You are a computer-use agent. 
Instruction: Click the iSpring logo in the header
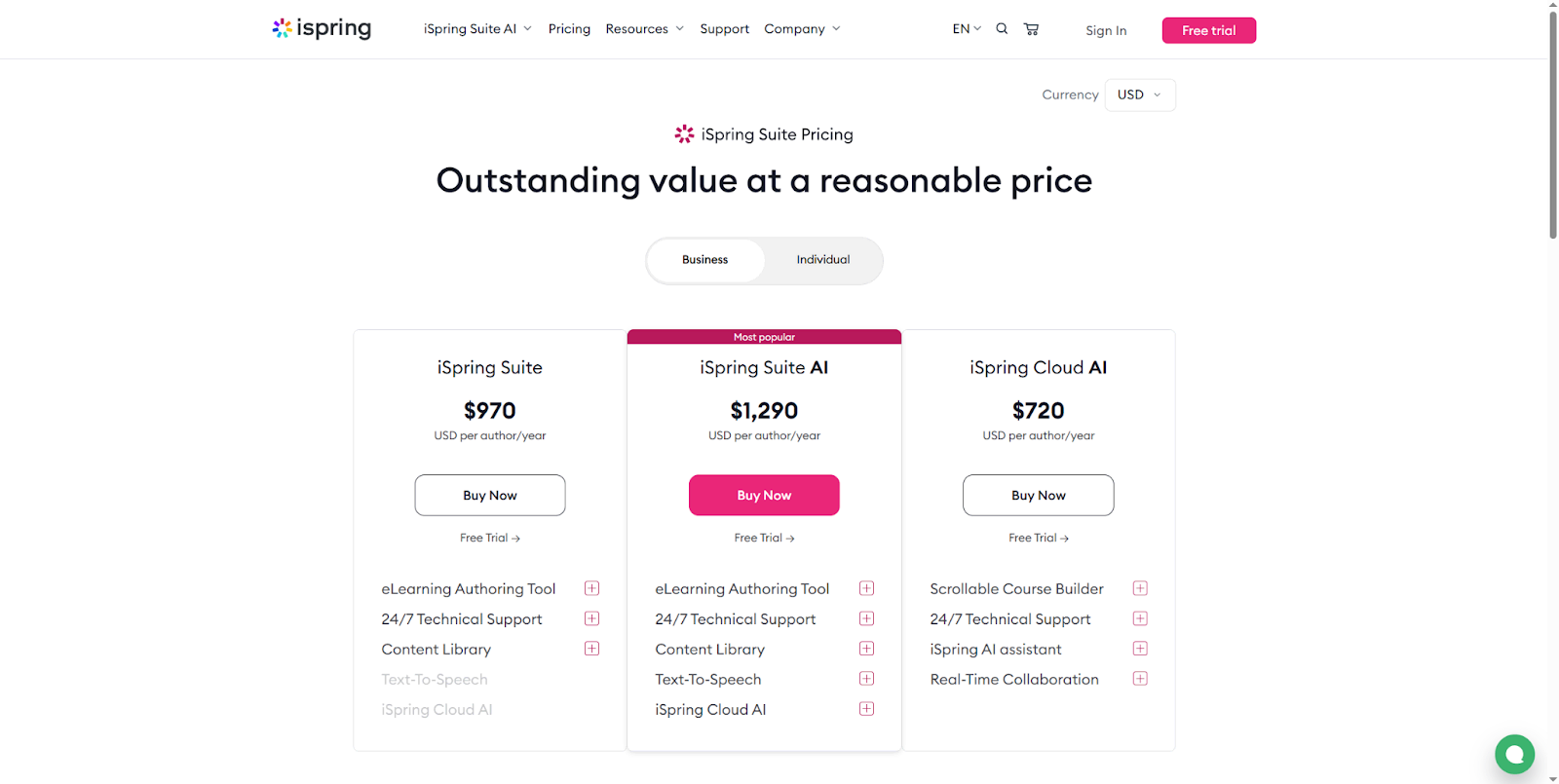pyautogui.click(x=321, y=28)
